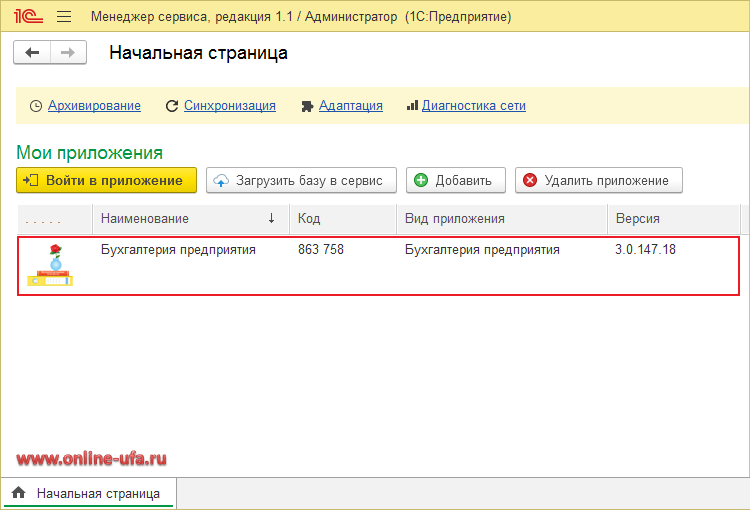Viewport: 750px width, 510px height.
Task: Click the Вид приложения column header
Action: (502, 219)
